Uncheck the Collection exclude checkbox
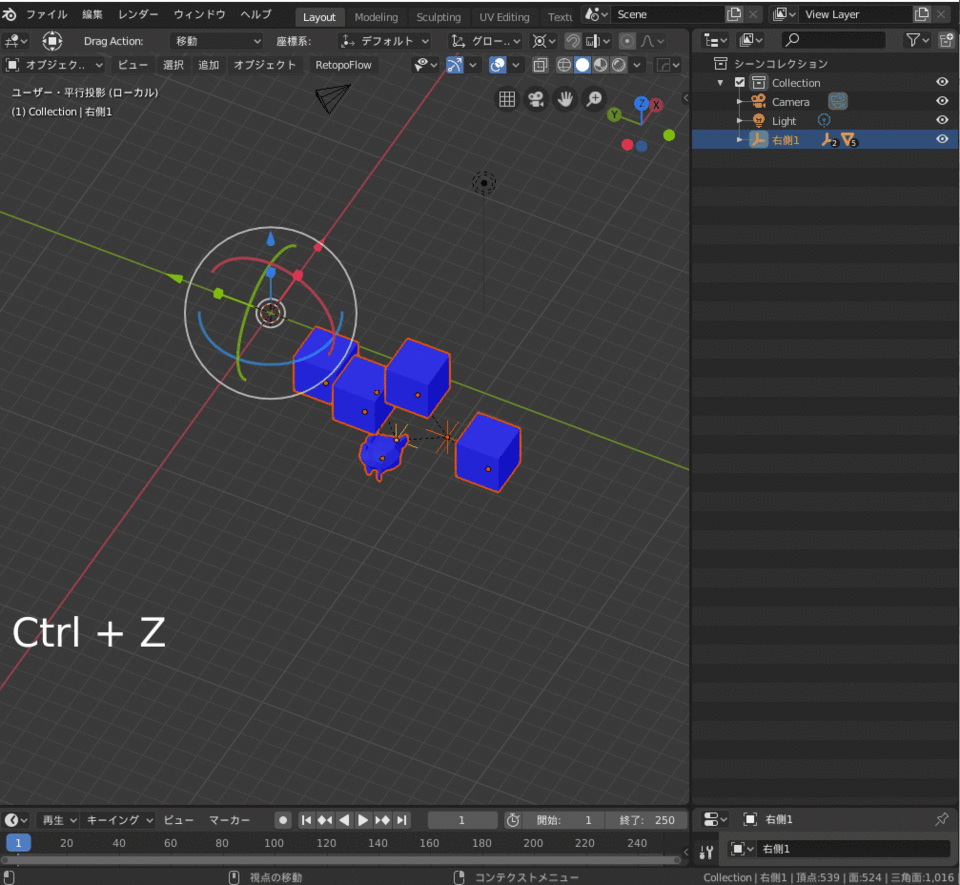This screenshot has height=885, width=960. (740, 83)
